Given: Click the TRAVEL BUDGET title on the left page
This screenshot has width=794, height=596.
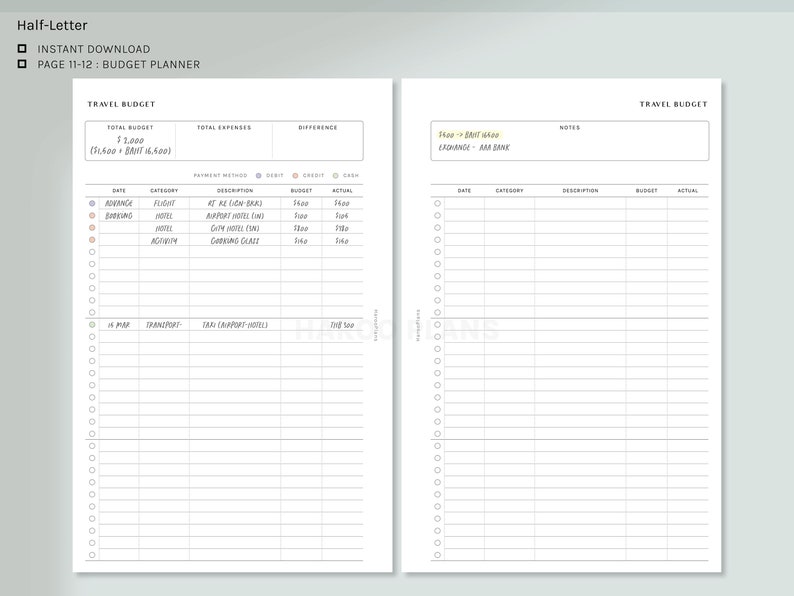Looking at the screenshot, I should point(121,104).
